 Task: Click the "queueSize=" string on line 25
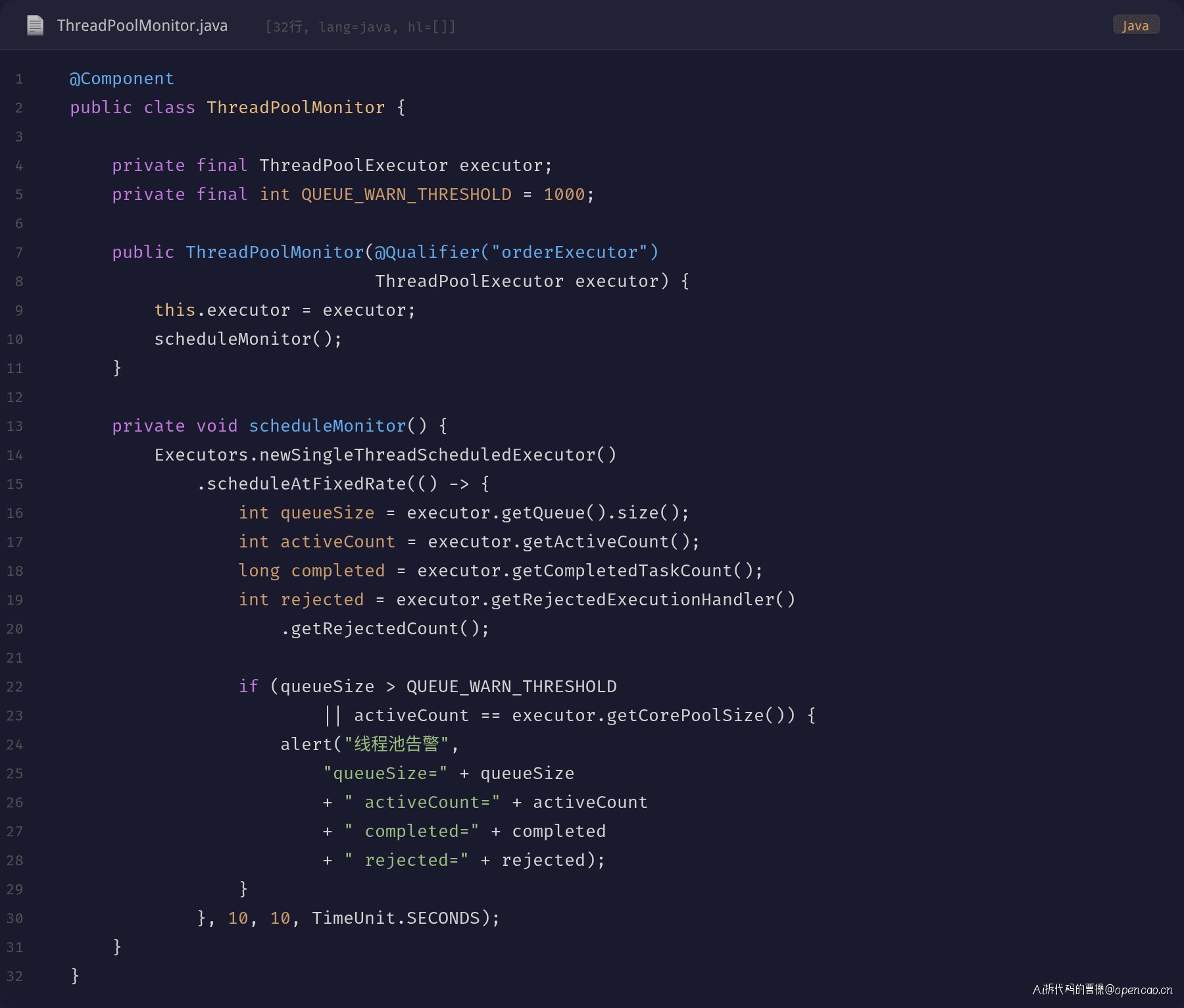point(385,774)
